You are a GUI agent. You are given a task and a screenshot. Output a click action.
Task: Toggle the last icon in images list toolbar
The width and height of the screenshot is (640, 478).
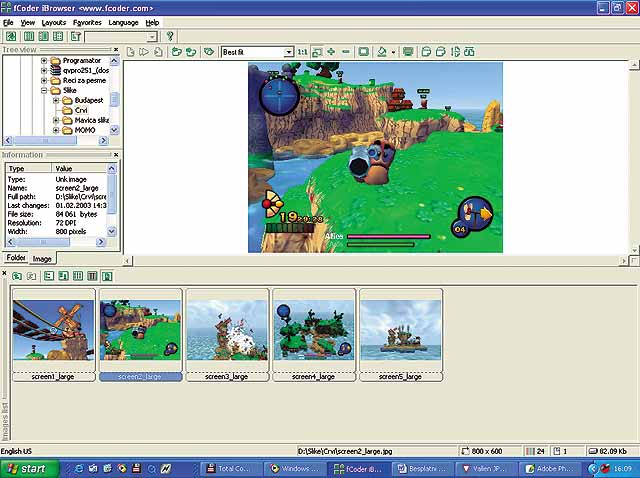click(107, 276)
